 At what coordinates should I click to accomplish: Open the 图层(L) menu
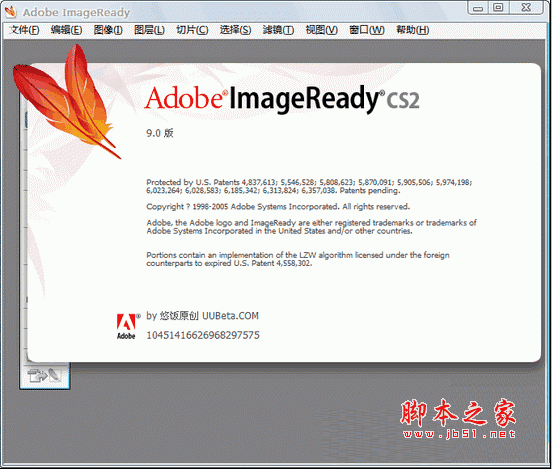coord(149,30)
